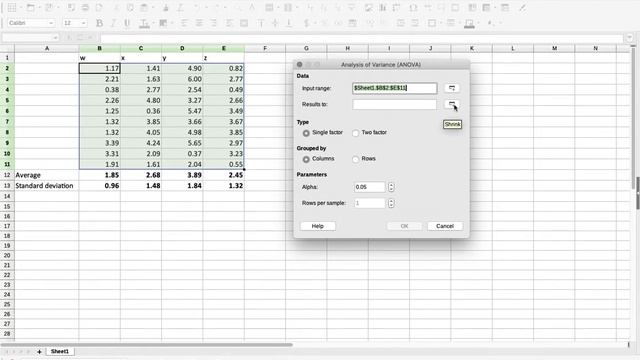Click the Cancel button in ANOVA dialog
Image resolution: width=640 pixels, height=360 pixels.
coord(445,226)
